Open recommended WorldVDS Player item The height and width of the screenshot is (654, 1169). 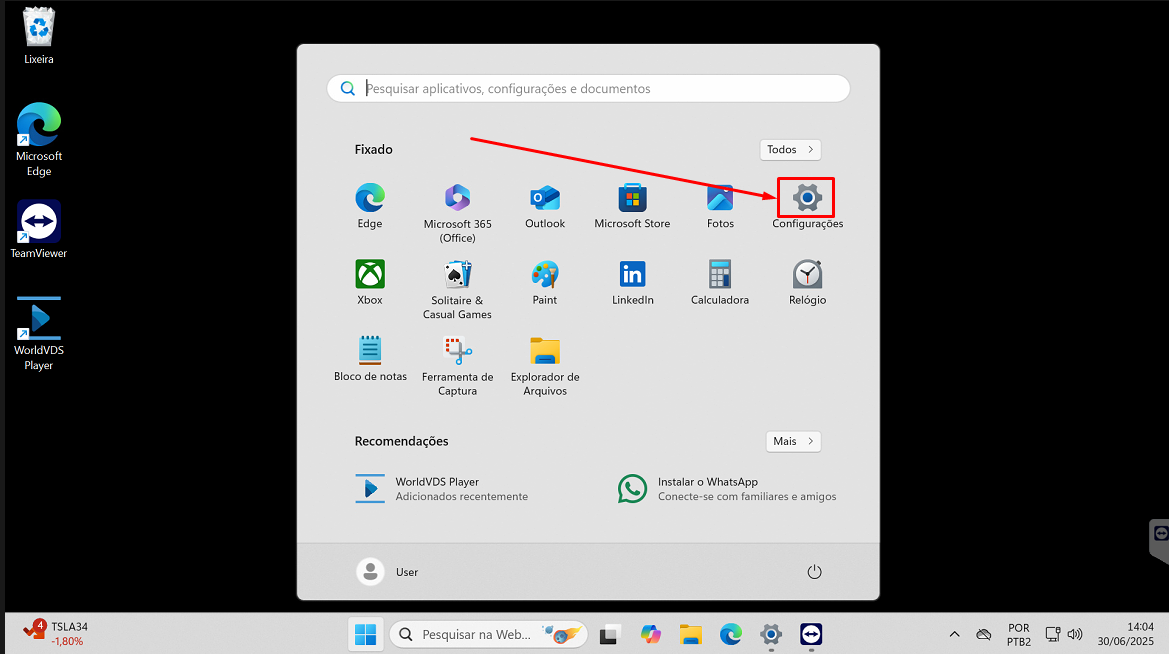pyautogui.click(x=441, y=489)
